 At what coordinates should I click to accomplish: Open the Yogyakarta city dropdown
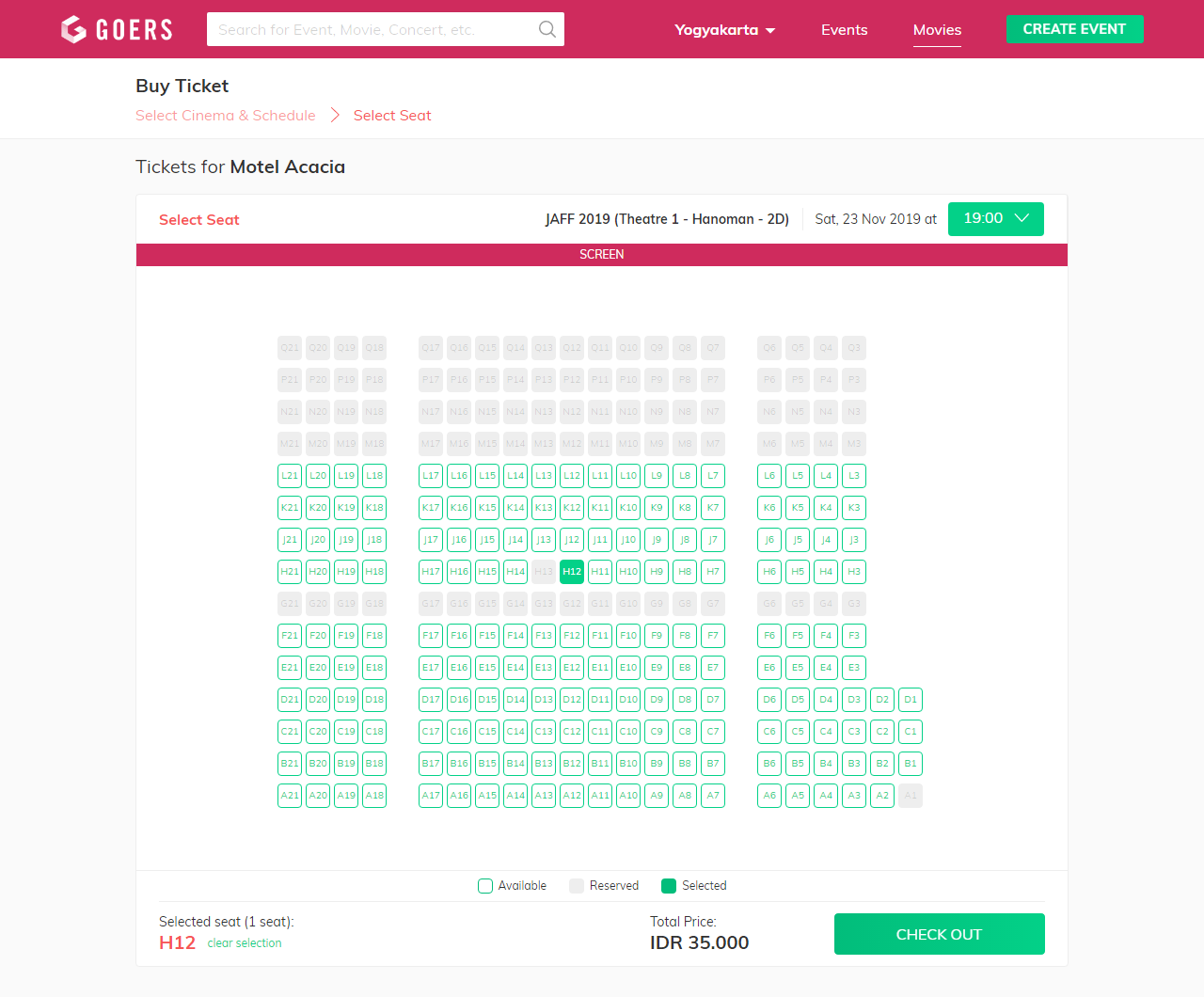tap(724, 30)
